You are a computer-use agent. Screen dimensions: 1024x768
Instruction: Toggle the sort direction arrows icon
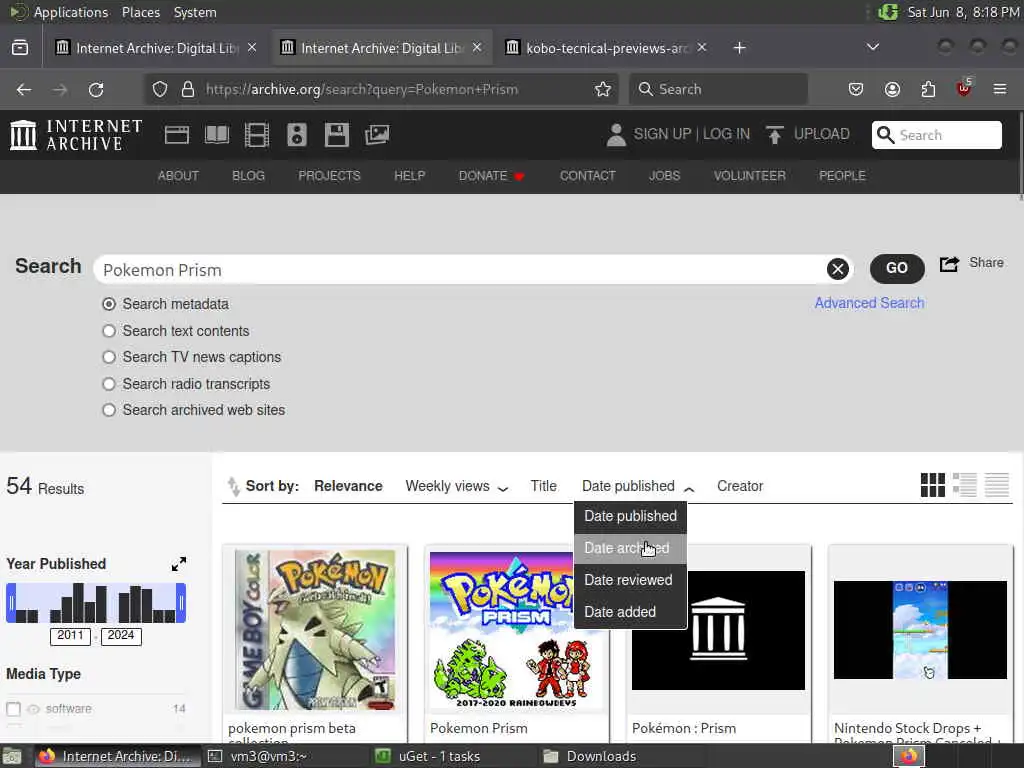[x=233, y=487]
